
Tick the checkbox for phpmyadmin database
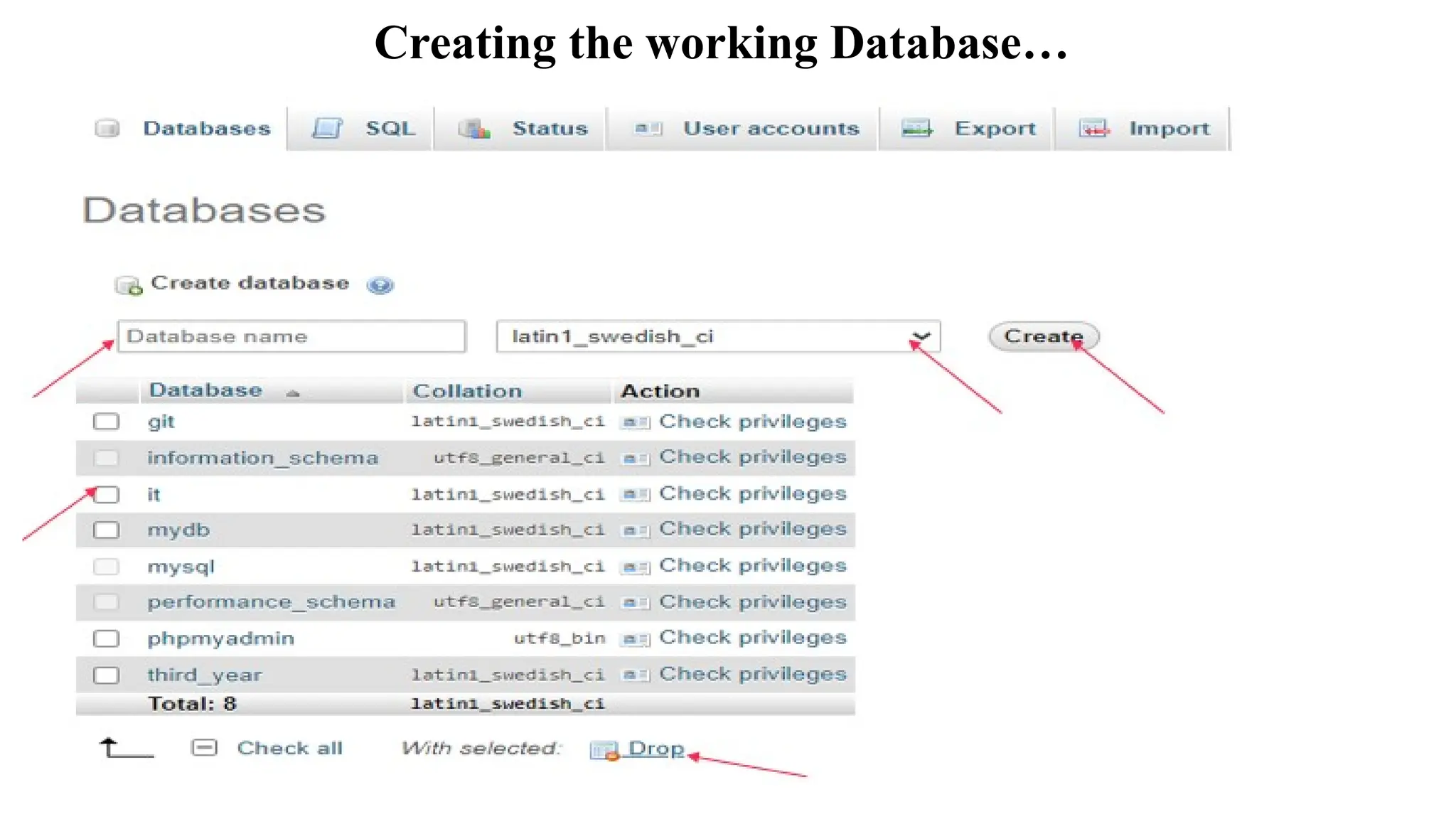coord(107,638)
